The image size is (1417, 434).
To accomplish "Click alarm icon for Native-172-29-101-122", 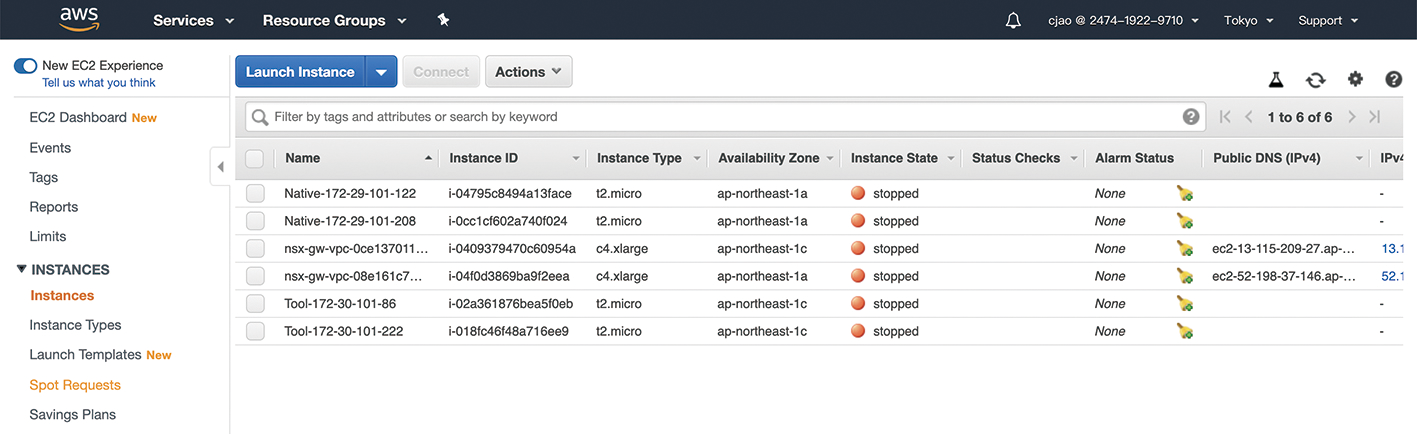I will tap(1185, 194).
